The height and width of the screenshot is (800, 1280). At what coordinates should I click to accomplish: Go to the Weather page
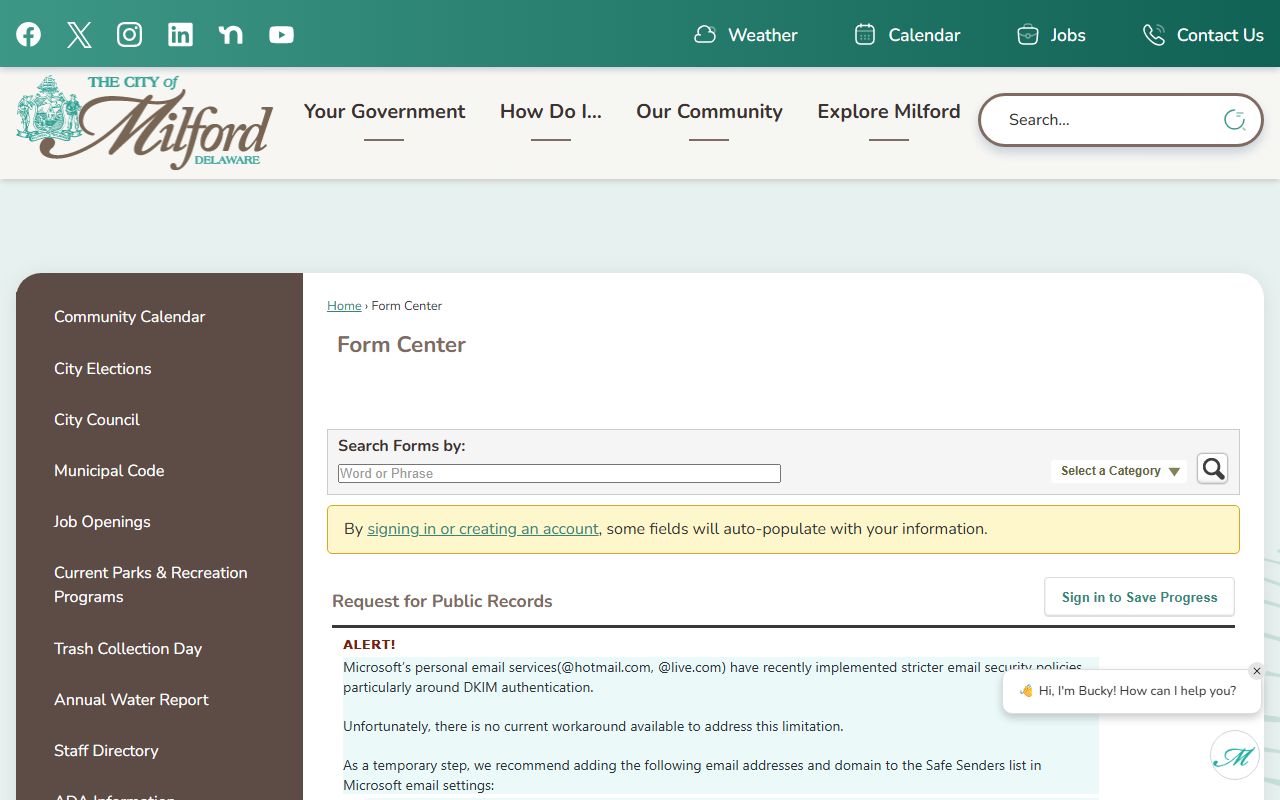click(746, 35)
